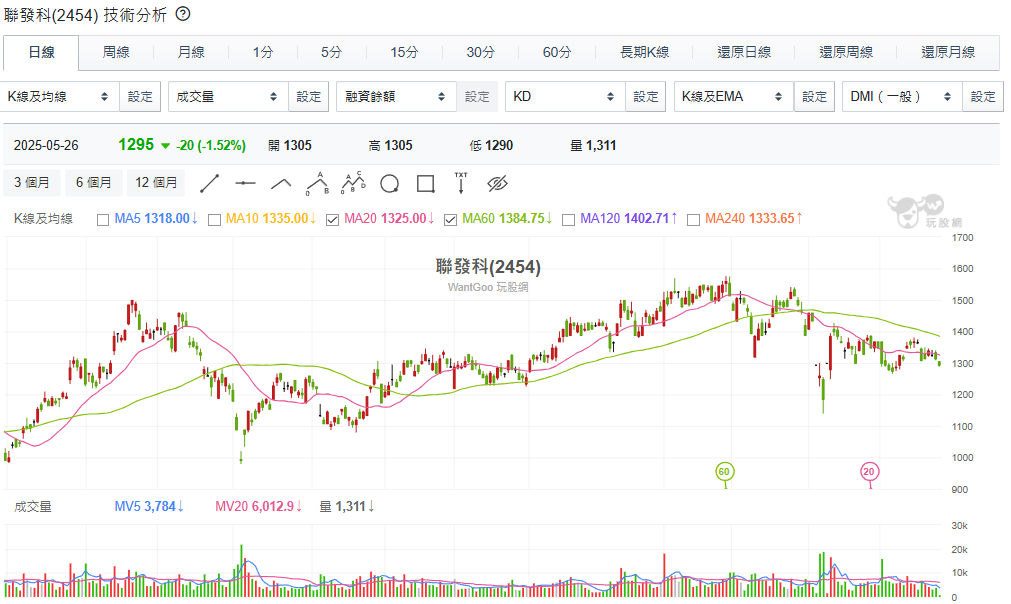Image resolution: width=1011 pixels, height=604 pixels.
Task: Enable the MA5 moving average checkbox
Action: (103, 219)
